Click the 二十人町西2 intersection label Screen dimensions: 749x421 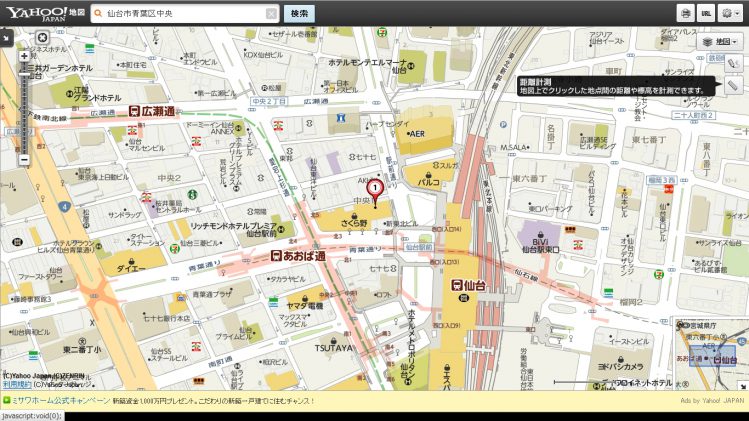694,115
